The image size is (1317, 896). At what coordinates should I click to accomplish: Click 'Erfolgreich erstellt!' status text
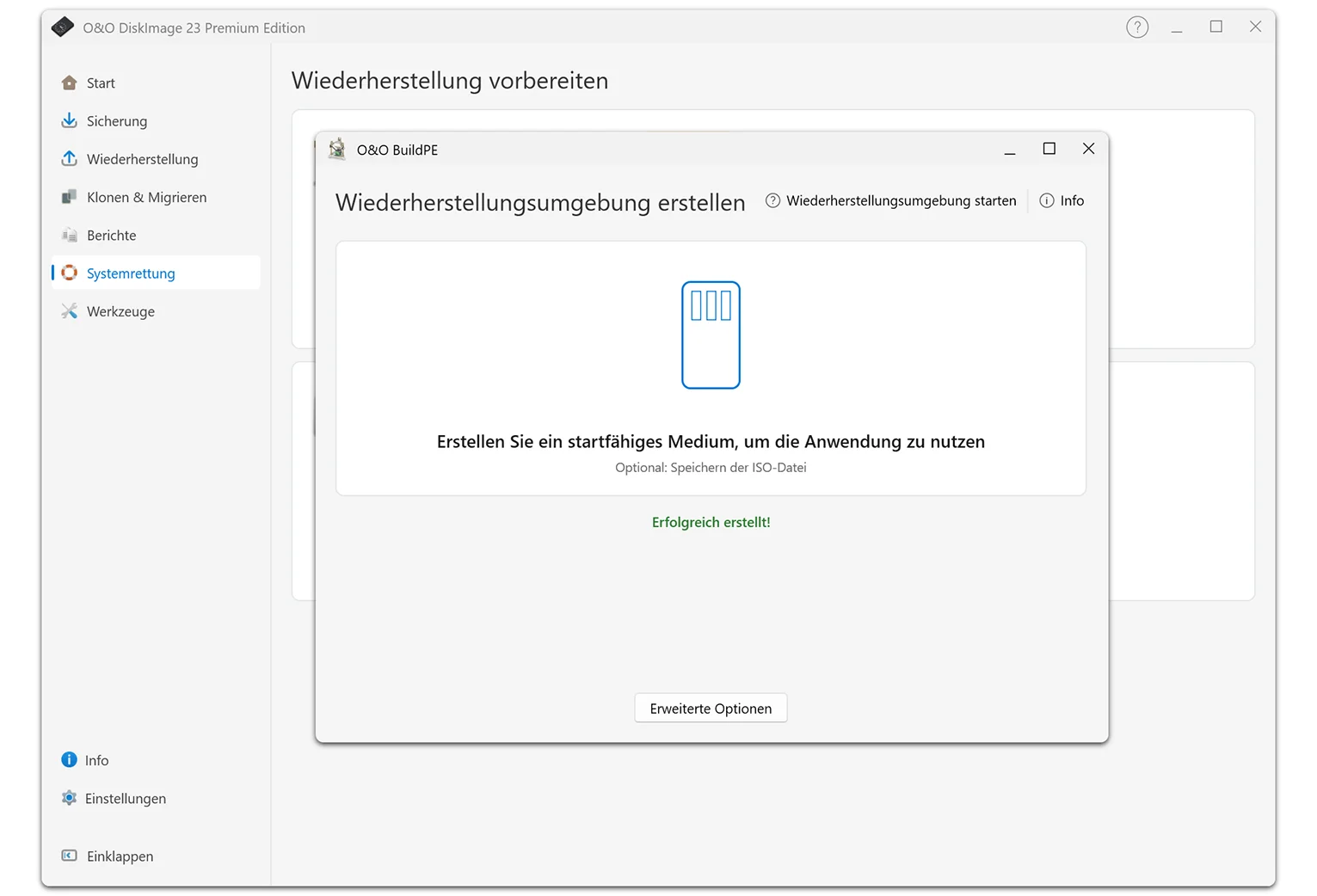[711, 522]
